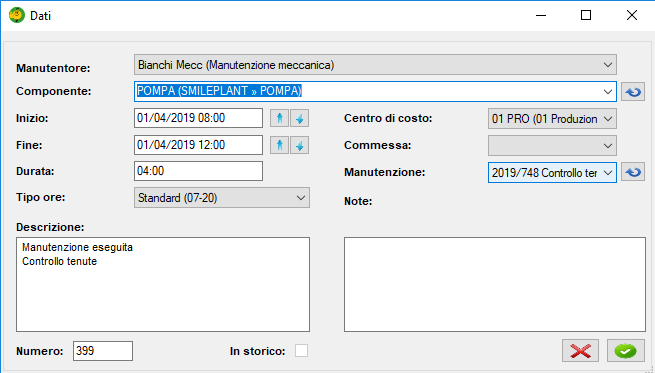Click inside the empty Note text area
This screenshot has width=655, height=373.
[x=495, y=284]
